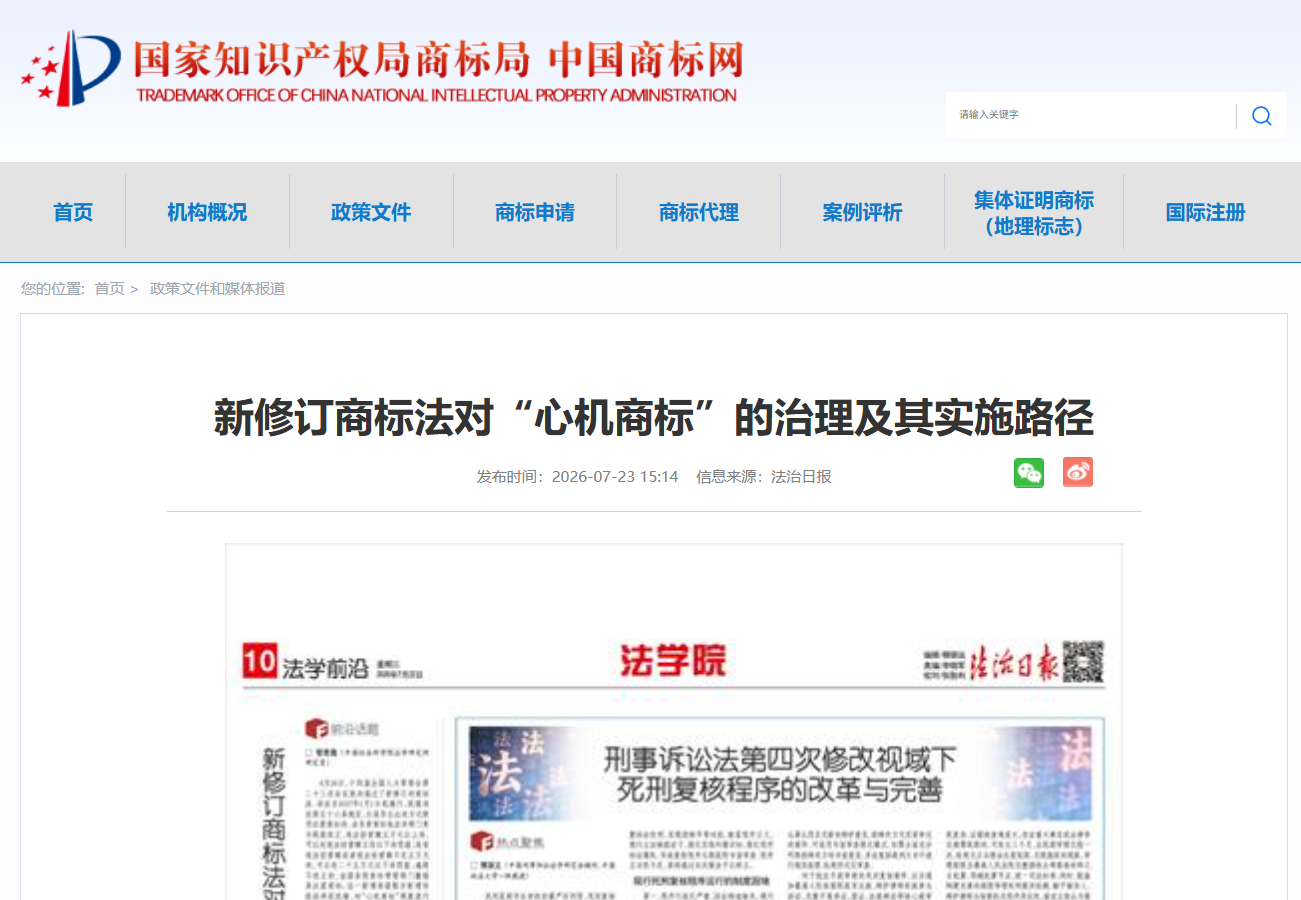The height and width of the screenshot is (900, 1301).
Task: Focus the keyword search input field
Action: [x=1091, y=115]
